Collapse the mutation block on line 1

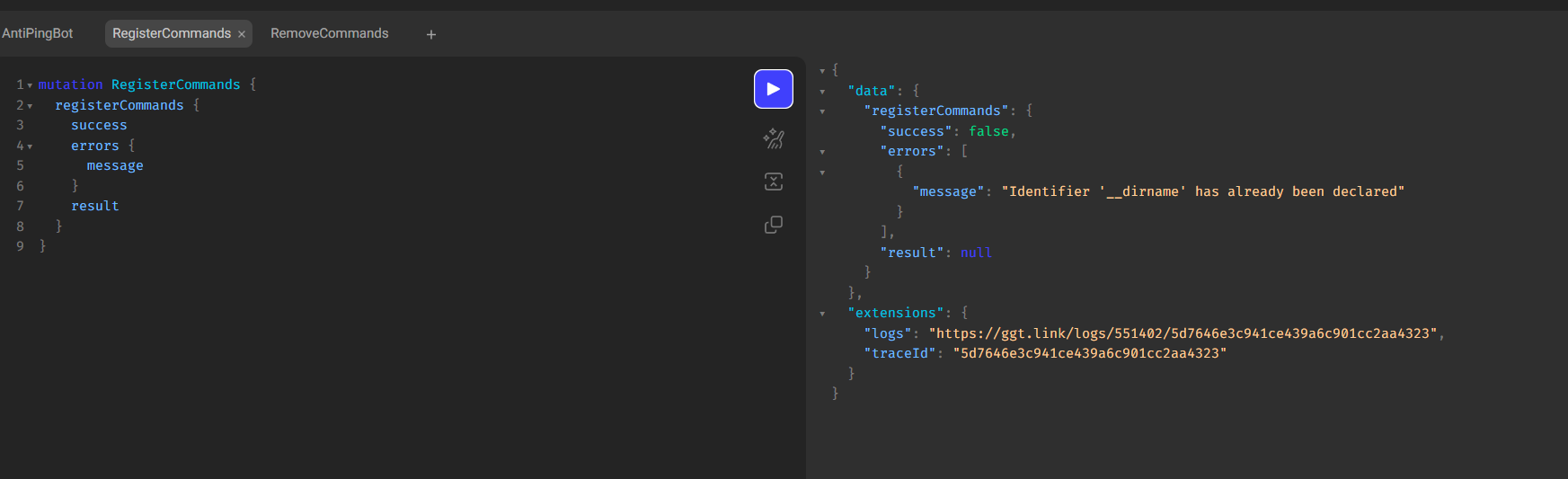[30, 85]
